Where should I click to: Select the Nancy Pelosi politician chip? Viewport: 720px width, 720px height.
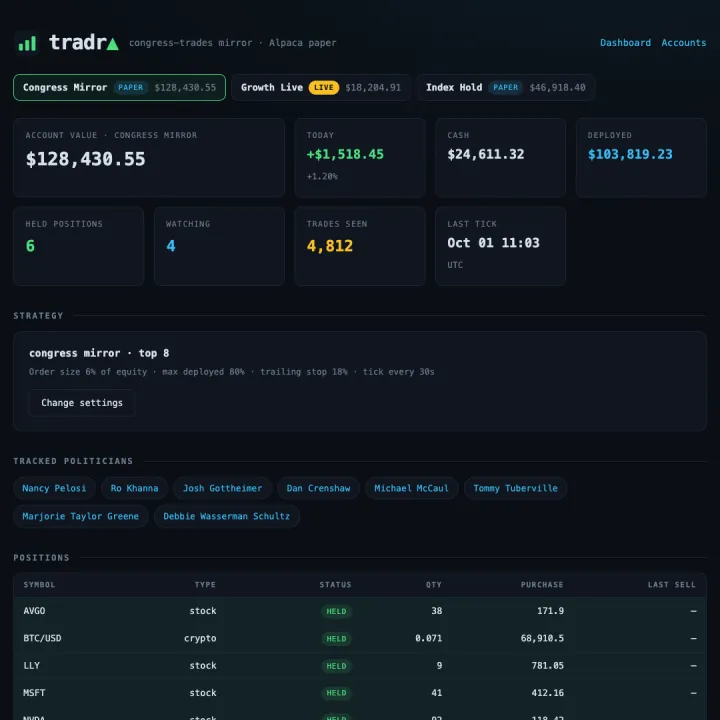click(x=54, y=488)
